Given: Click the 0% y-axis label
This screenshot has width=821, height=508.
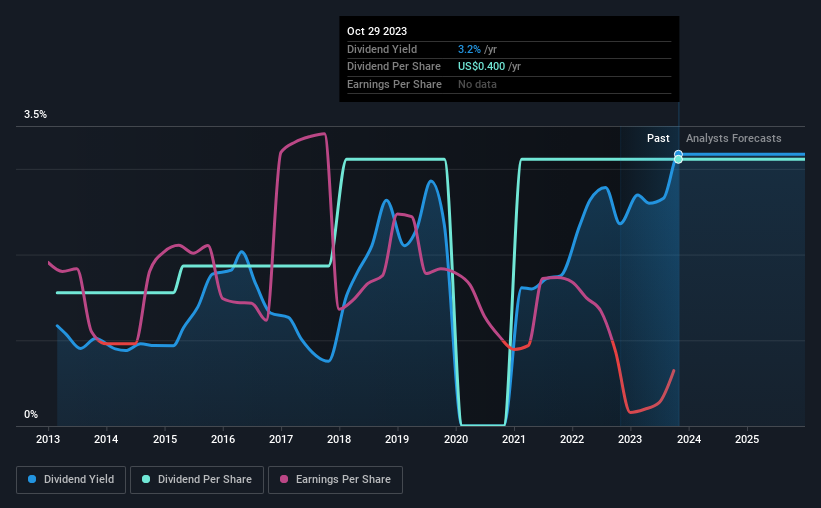Looking at the screenshot, I should pyautogui.click(x=31, y=414).
